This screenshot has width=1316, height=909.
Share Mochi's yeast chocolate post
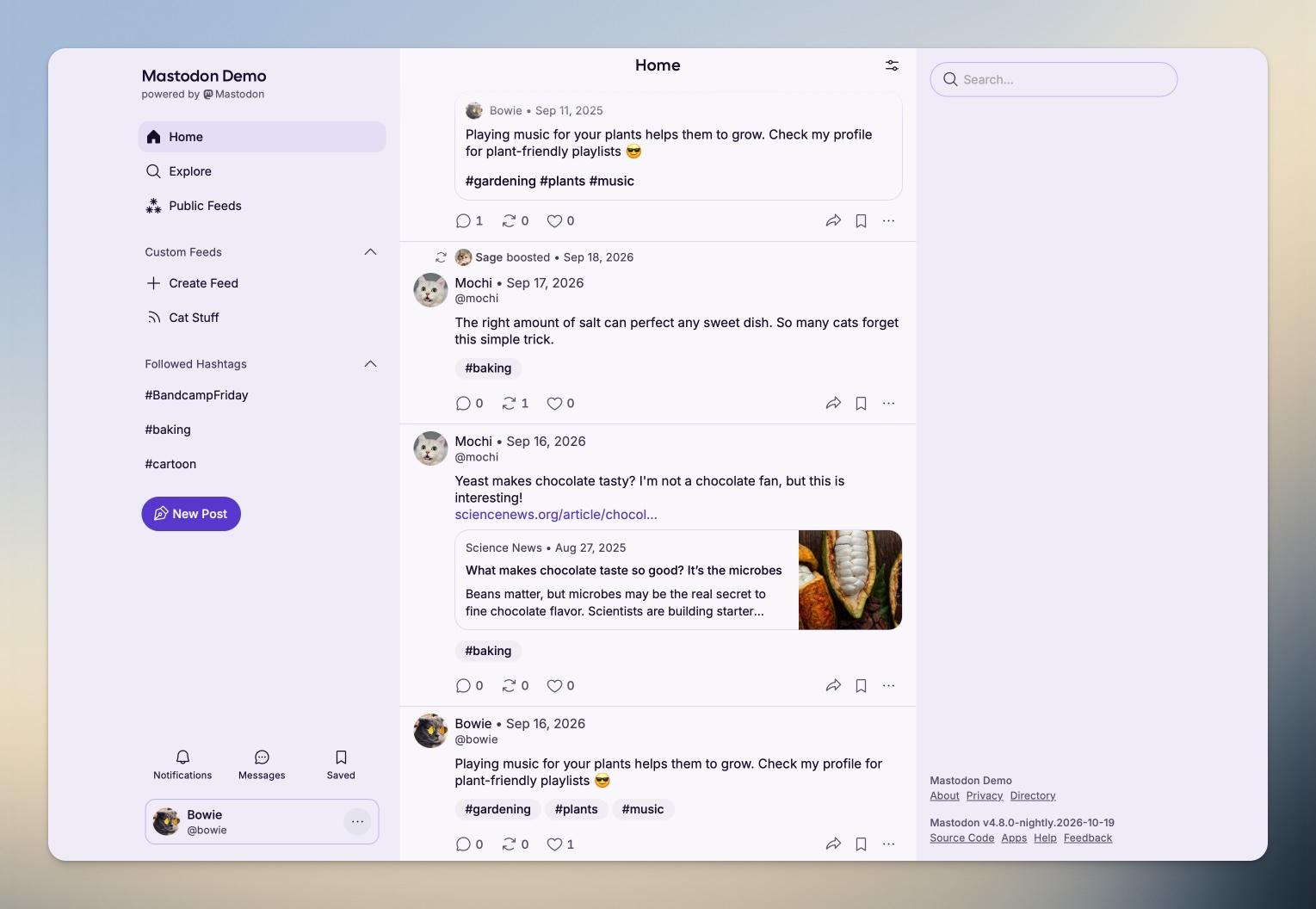pyautogui.click(x=833, y=685)
